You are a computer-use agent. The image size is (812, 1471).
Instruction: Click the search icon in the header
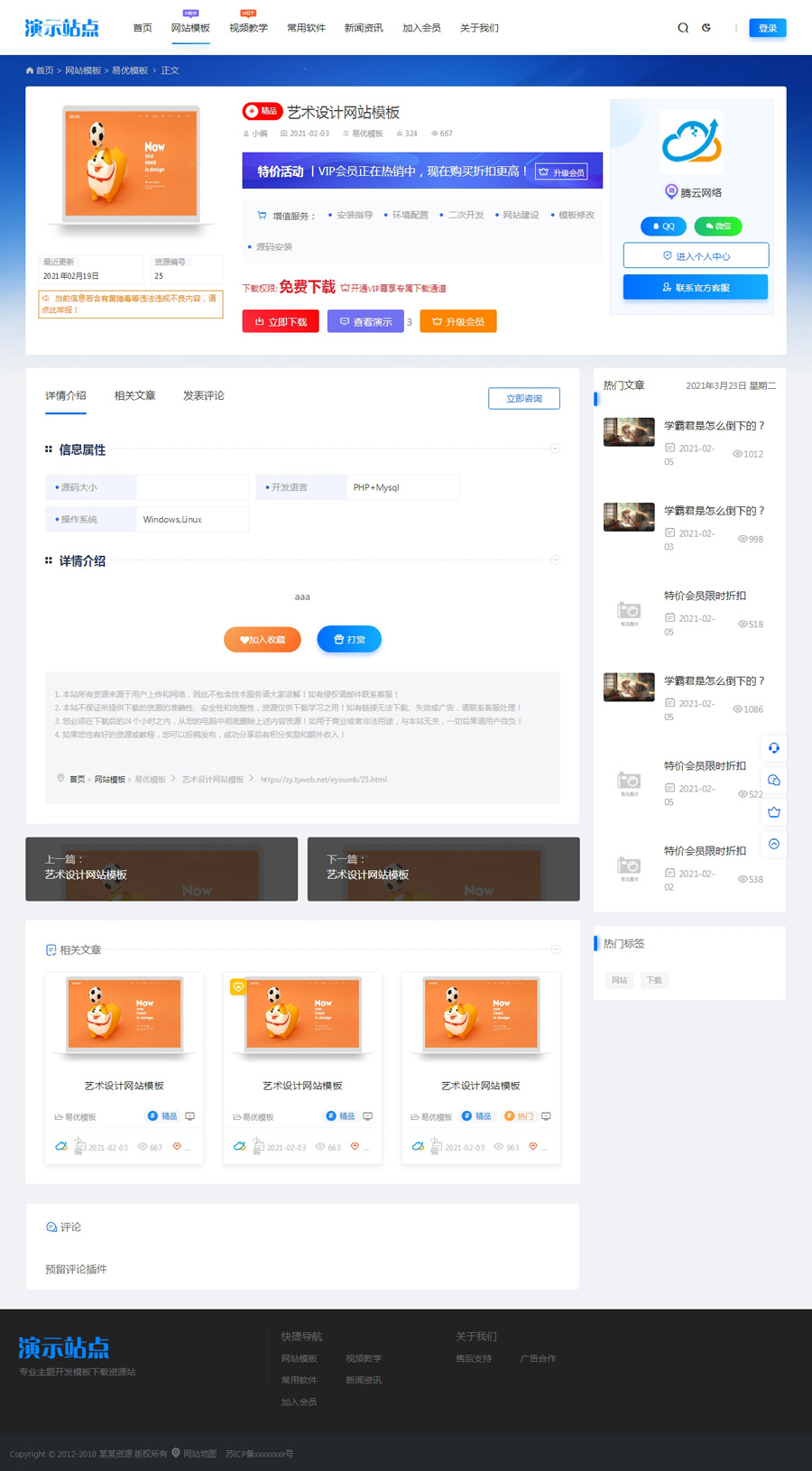click(x=683, y=28)
